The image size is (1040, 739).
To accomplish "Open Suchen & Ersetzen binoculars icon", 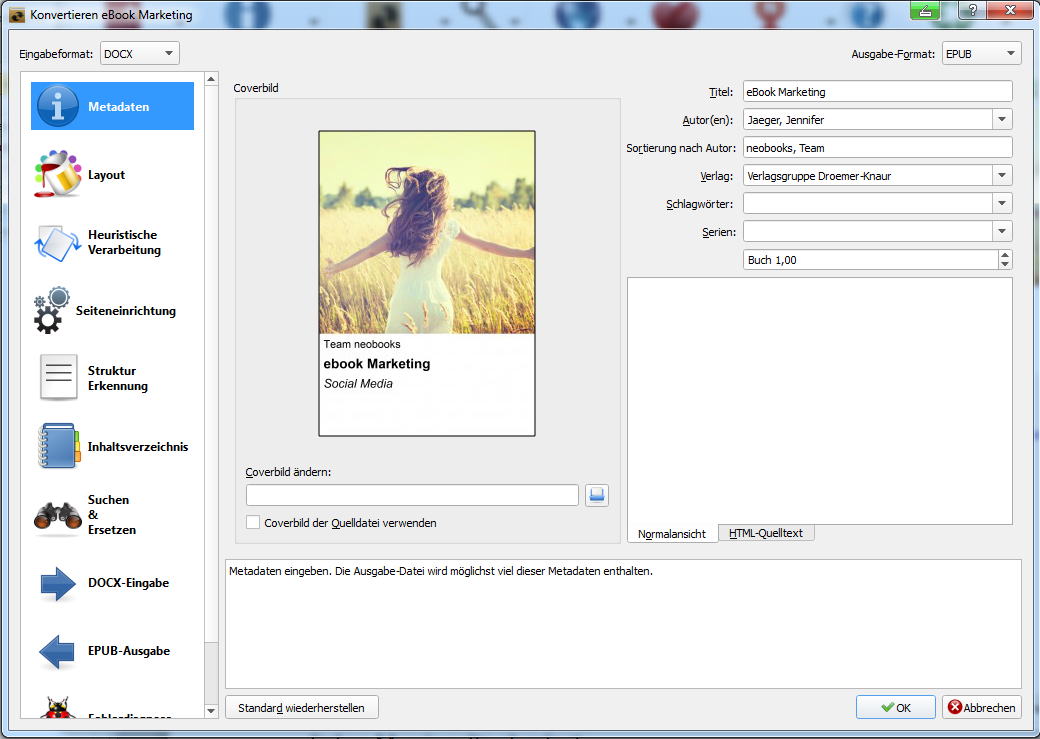I will point(57,515).
